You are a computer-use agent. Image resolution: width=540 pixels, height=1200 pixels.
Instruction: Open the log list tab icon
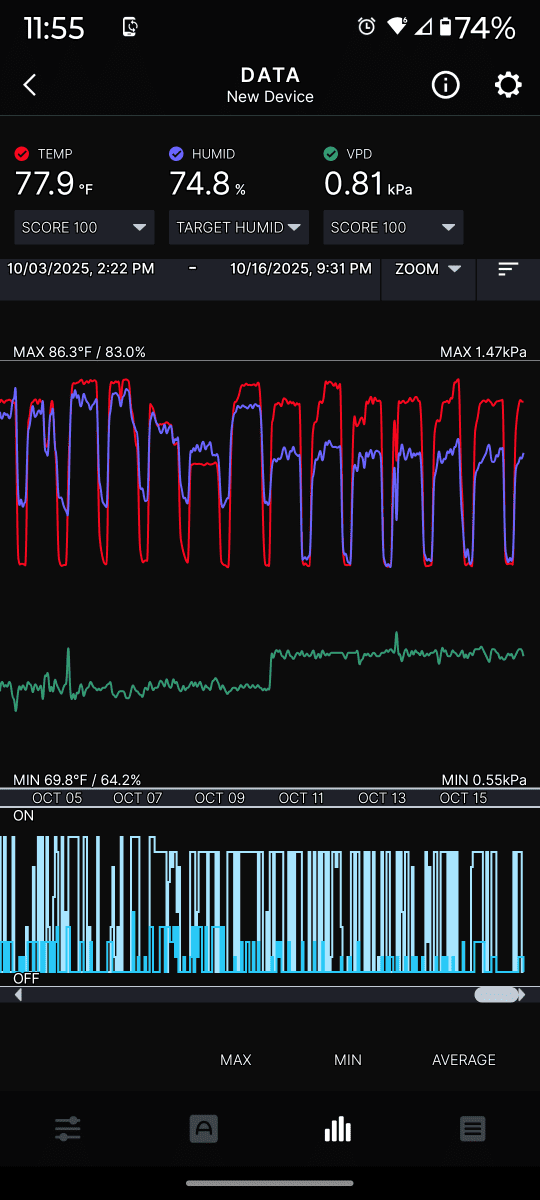pyautogui.click(x=473, y=1130)
